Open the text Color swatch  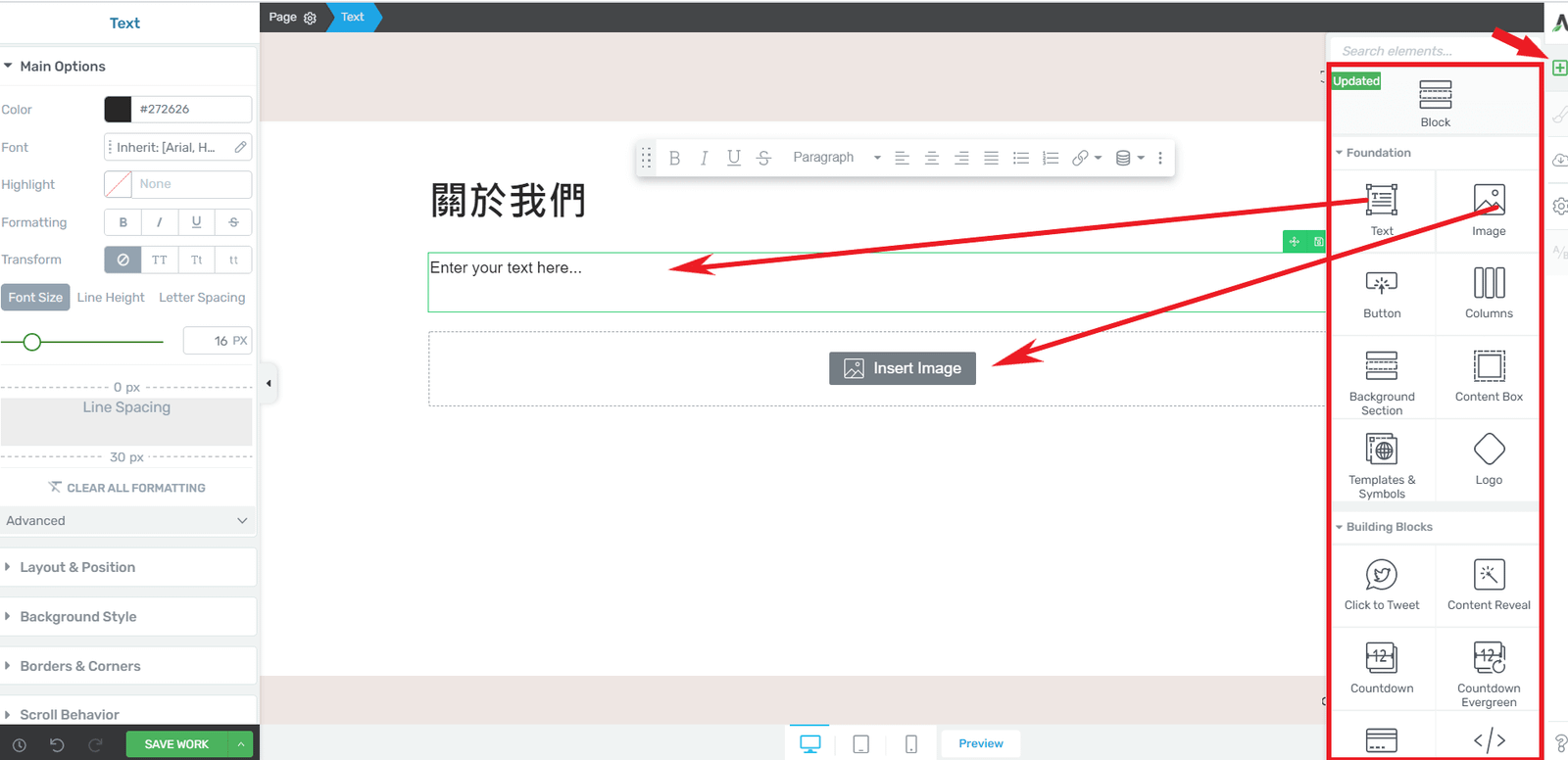(118, 109)
